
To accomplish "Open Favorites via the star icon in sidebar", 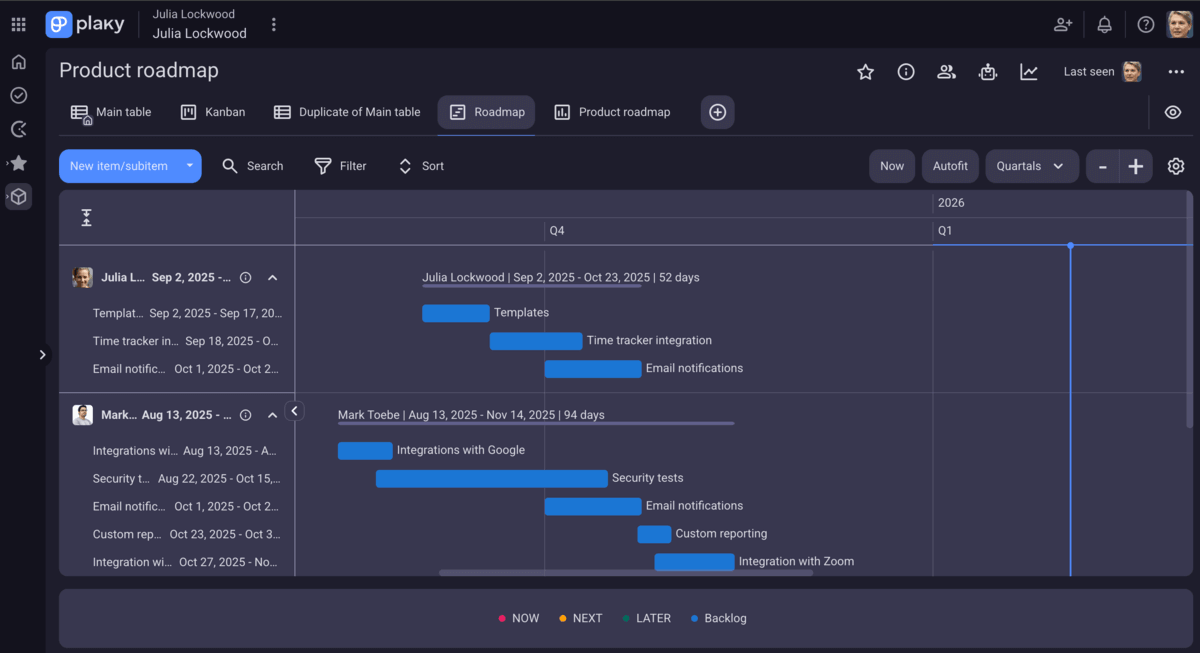I will click(x=18, y=163).
